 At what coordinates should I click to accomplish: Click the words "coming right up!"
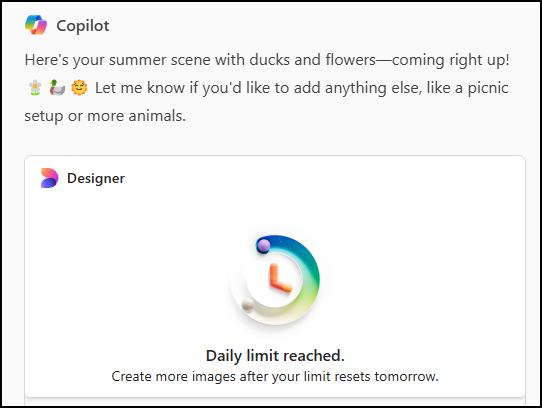tap(450, 60)
